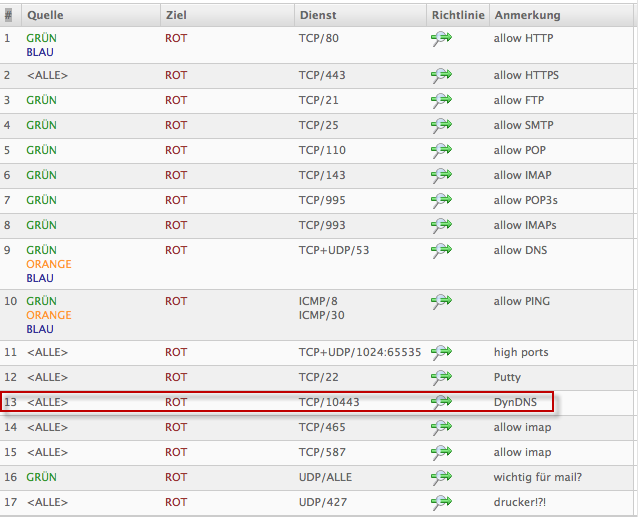Screen dimensions: 639x517
Task: Click the 'wichtig für mail?' remark
Action: (536, 477)
